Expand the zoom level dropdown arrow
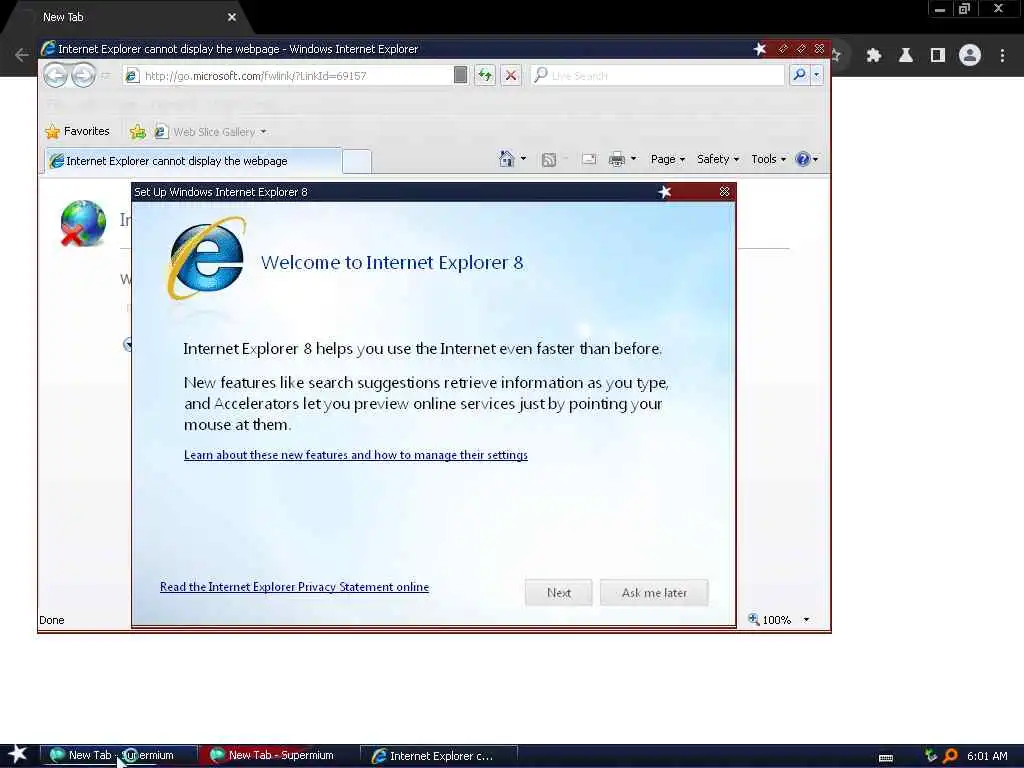 (x=806, y=619)
